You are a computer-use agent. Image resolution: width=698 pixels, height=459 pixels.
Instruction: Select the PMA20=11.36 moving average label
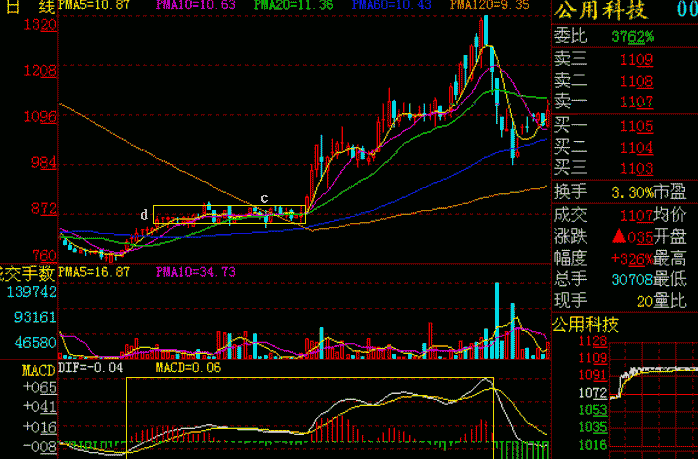coord(293,5)
